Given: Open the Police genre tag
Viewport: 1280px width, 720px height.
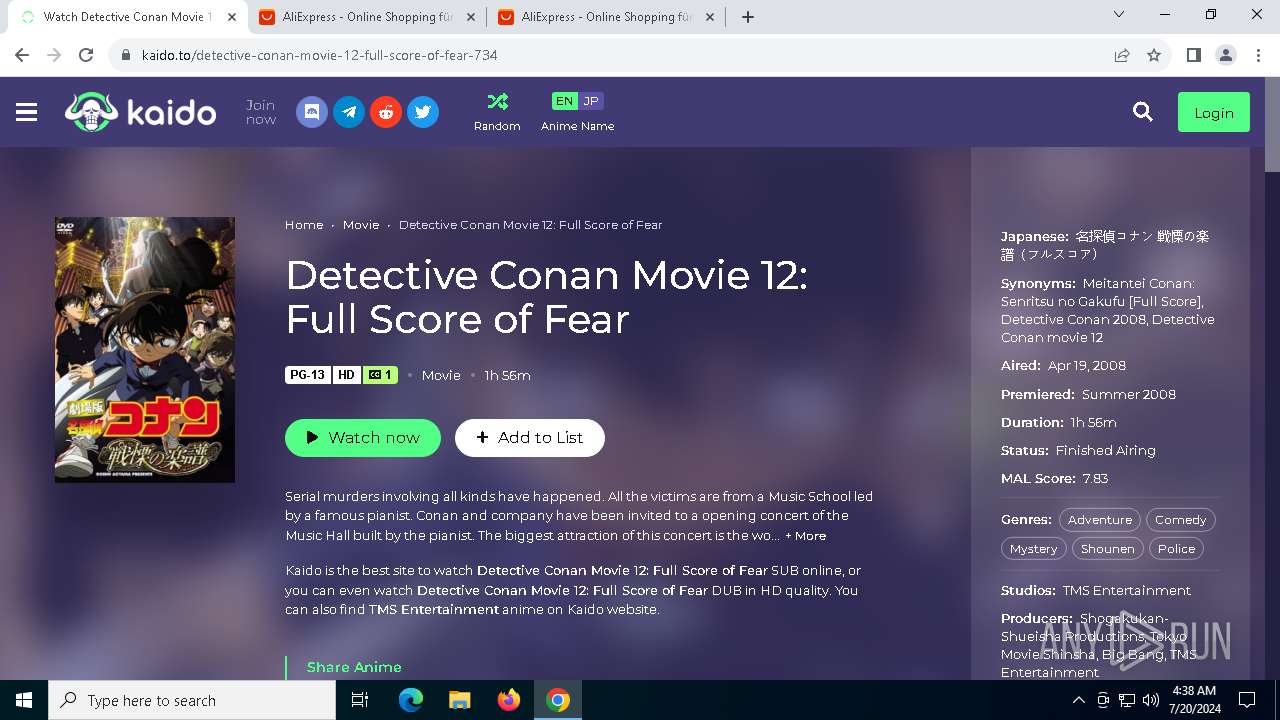Looking at the screenshot, I should click(x=1177, y=549).
